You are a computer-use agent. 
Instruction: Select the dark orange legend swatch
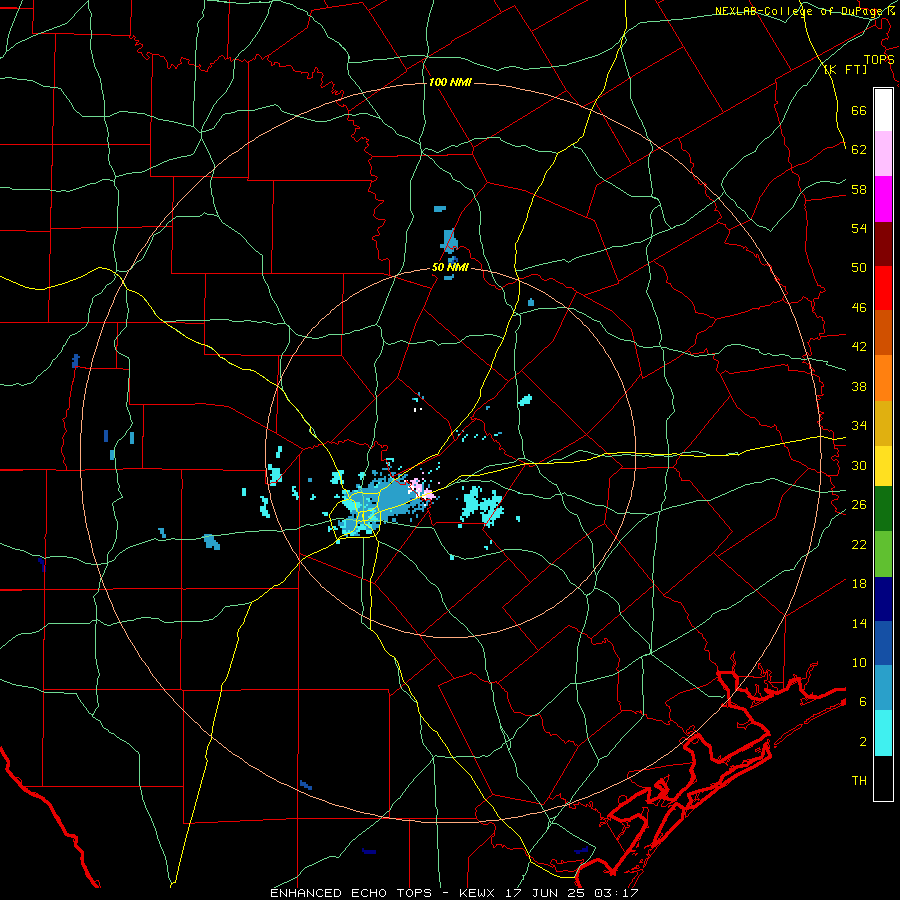(883, 332)
